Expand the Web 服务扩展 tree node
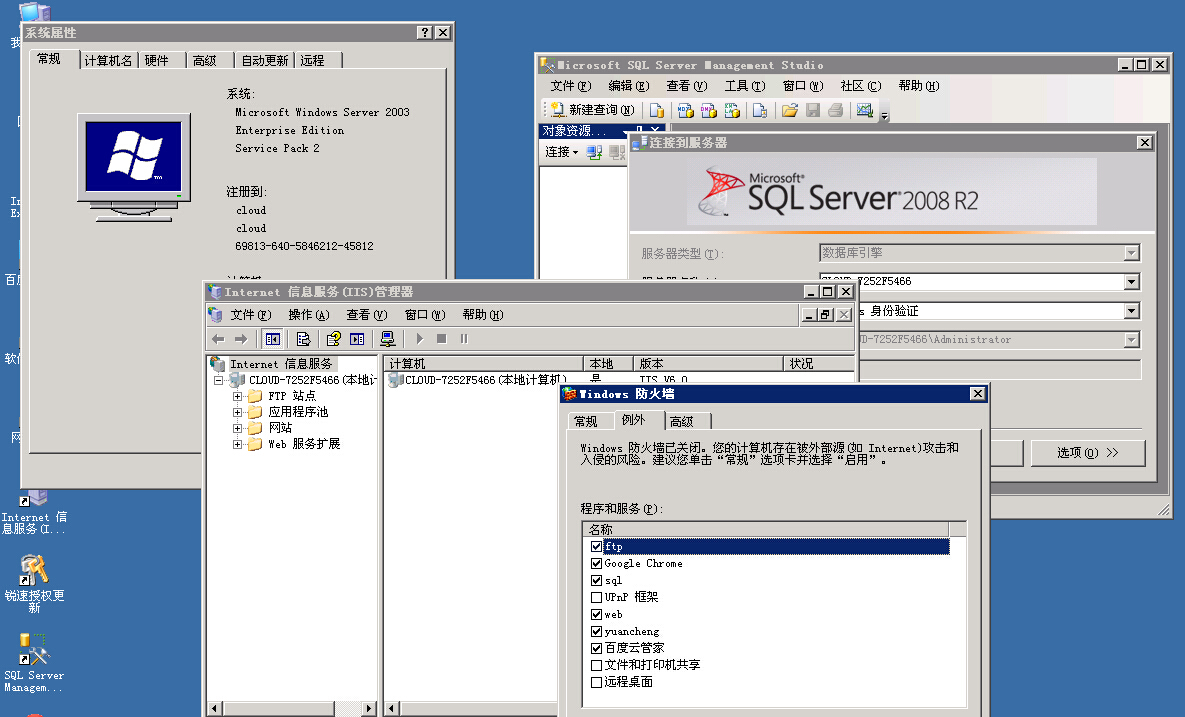1185x717 pixels. 237,444
